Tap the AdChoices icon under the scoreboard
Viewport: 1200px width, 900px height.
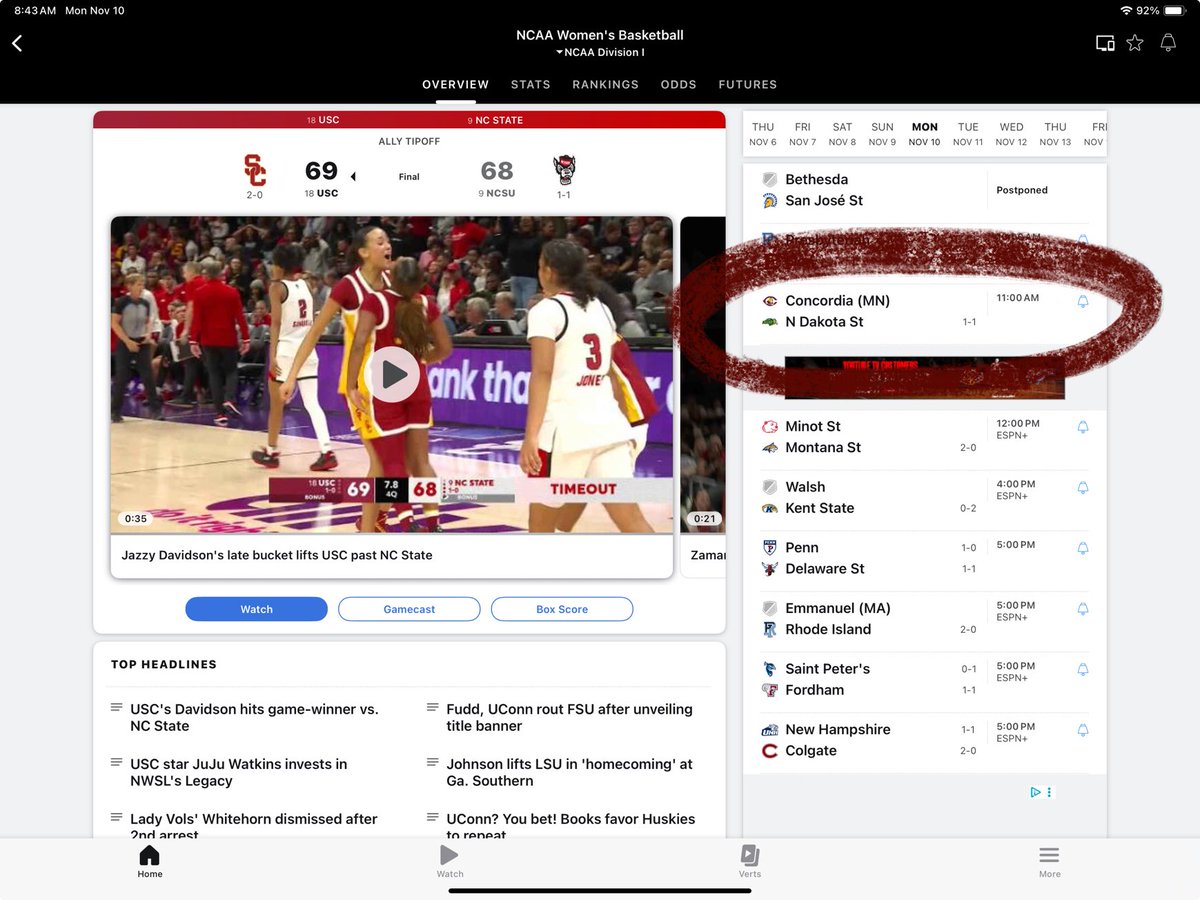[1036, 792]
